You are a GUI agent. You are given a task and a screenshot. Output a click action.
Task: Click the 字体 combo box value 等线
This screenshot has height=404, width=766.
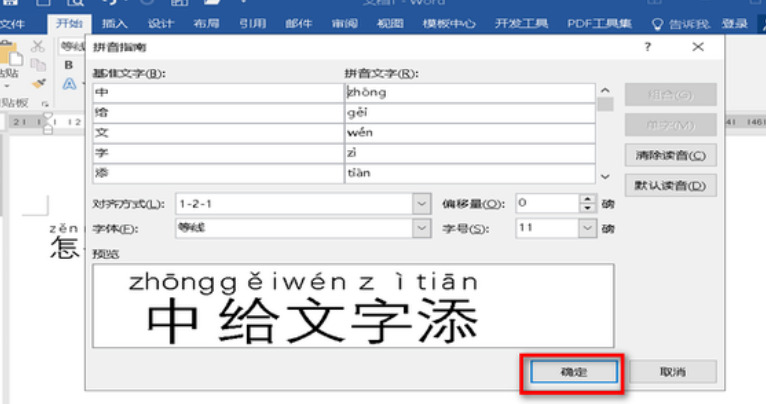(294, 228)
